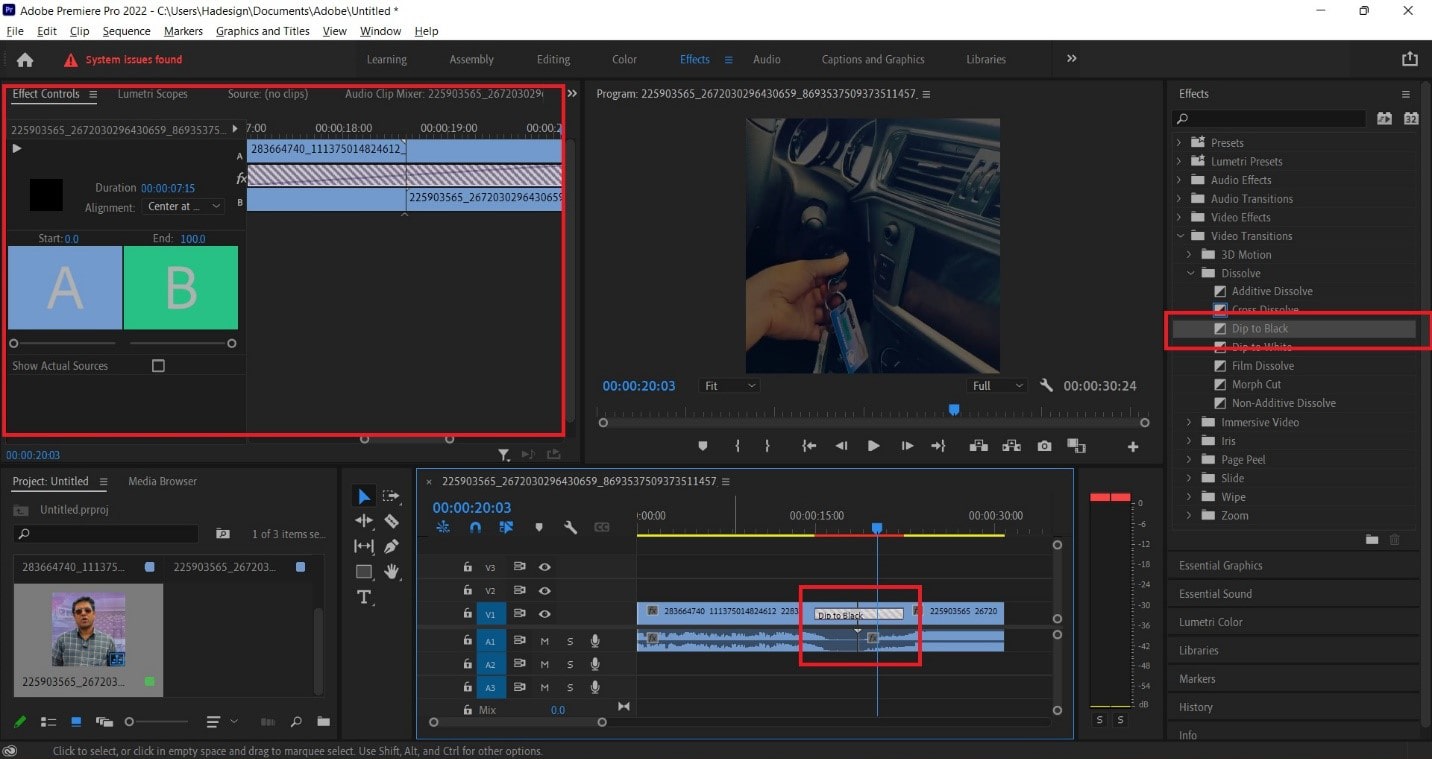Click the Effects panel search field
This screenshot has height=759, width=1432.
[x=1269, y=119]
